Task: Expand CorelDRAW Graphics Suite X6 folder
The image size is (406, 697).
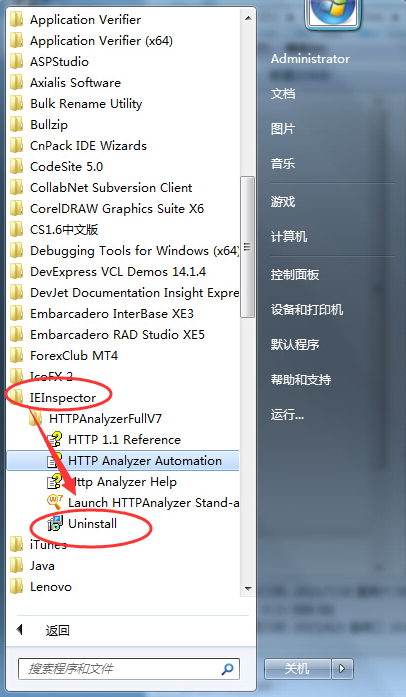Action: [117, 208]
